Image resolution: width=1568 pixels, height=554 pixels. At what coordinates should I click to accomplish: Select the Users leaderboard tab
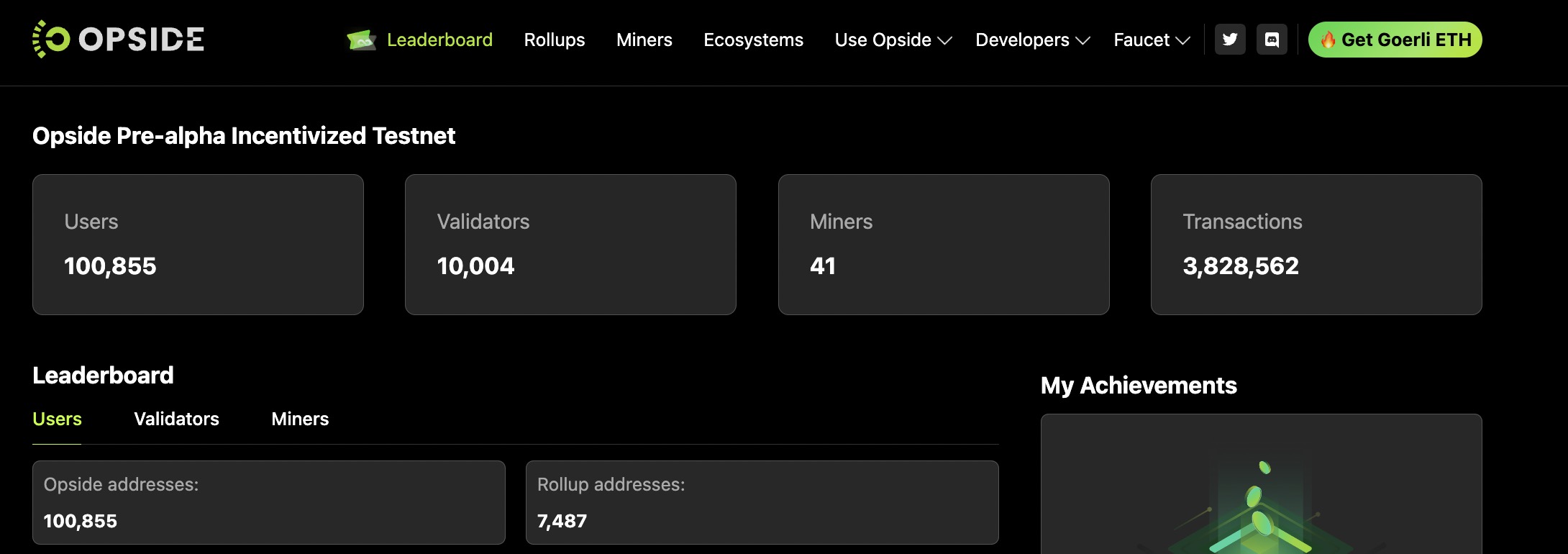click(x=57, y=419)
